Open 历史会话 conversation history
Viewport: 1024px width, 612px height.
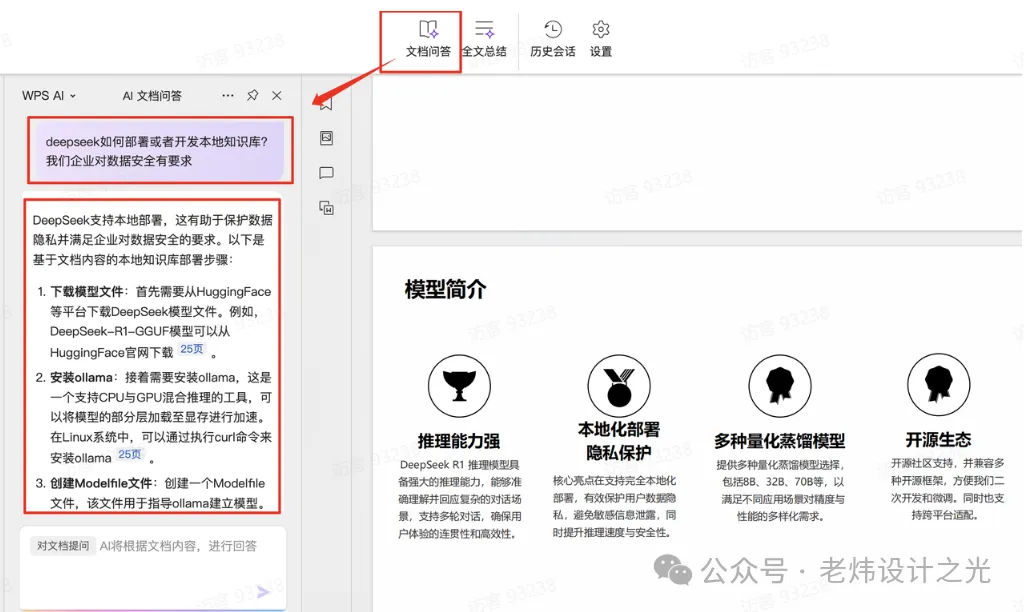coord(552,39)
